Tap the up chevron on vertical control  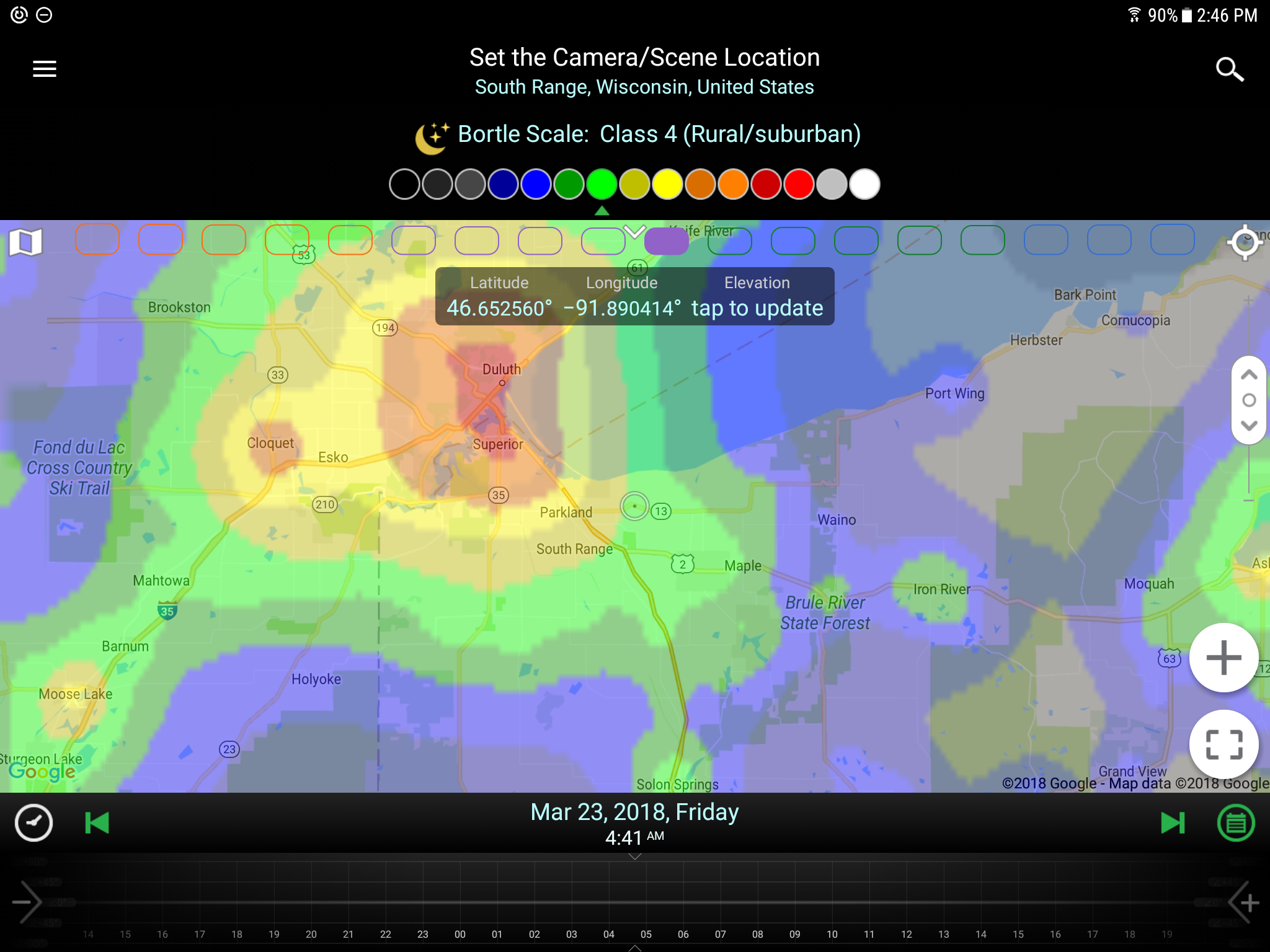pos(1249,375)
